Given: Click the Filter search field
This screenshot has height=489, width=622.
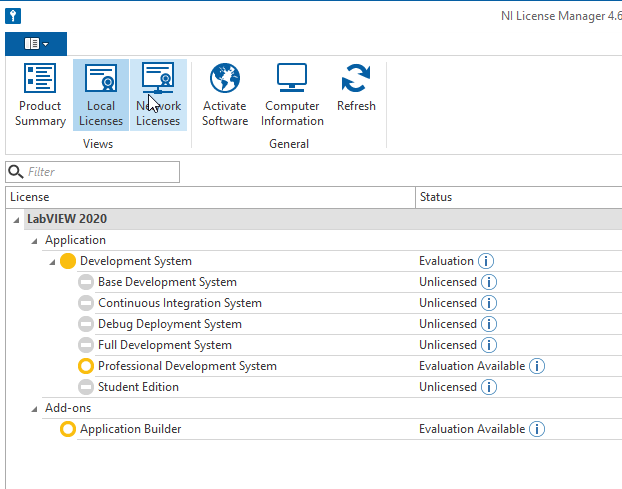Looking at the screenshot, I should pos(92,172).
